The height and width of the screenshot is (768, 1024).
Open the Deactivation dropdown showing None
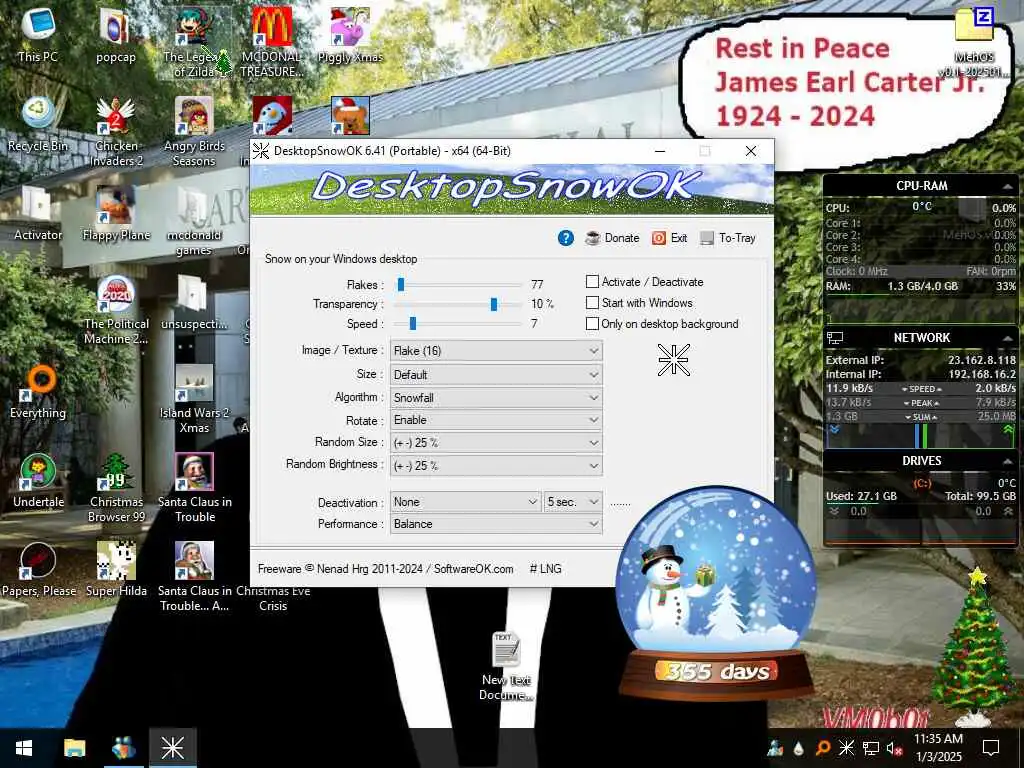pos(466,502)
